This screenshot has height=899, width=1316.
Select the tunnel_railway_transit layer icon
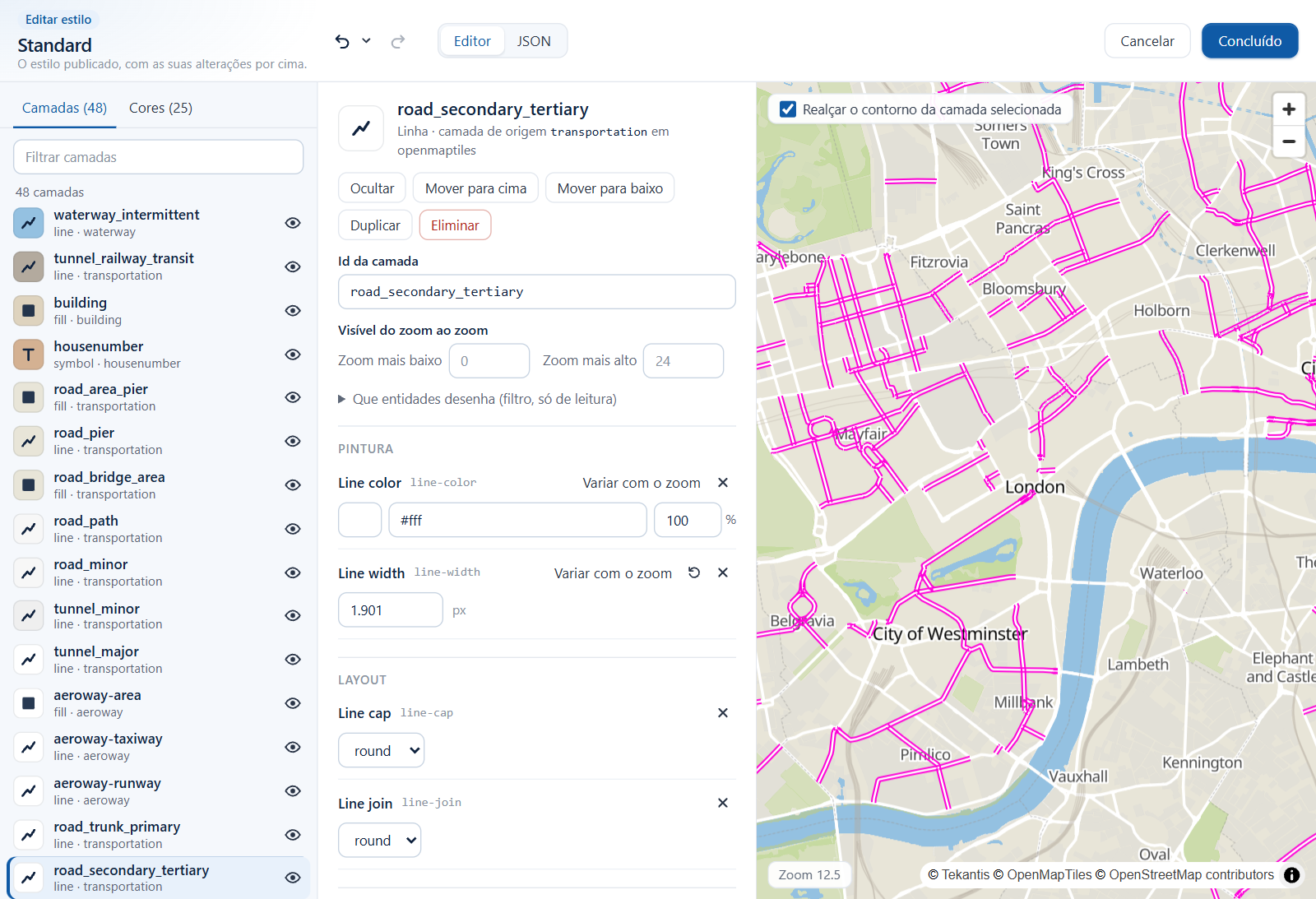pos(29,266)
